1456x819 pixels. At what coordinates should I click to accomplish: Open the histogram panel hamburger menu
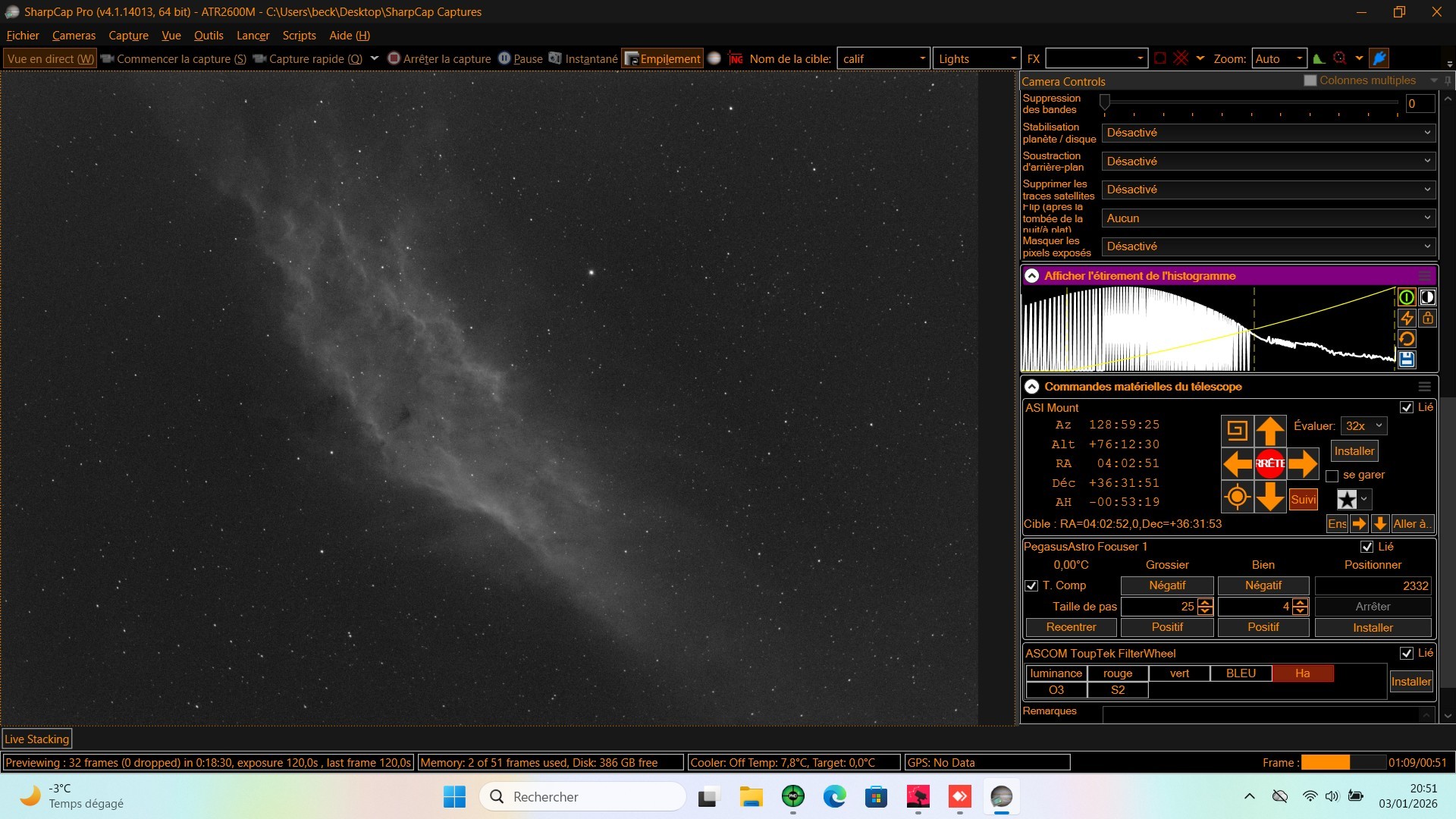1424,276
